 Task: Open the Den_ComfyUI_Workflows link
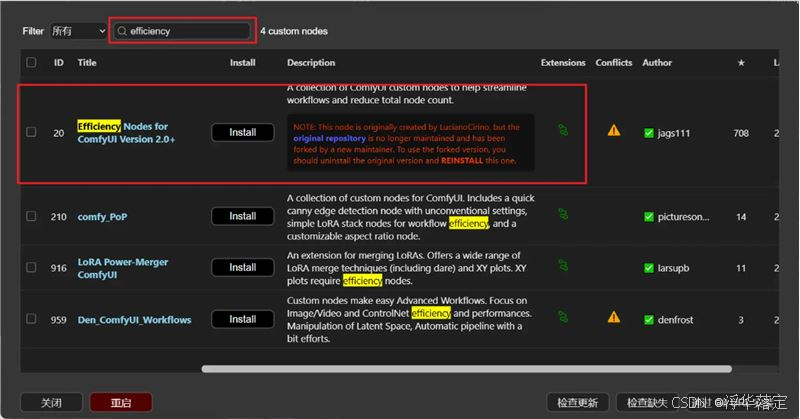[135, 320]
